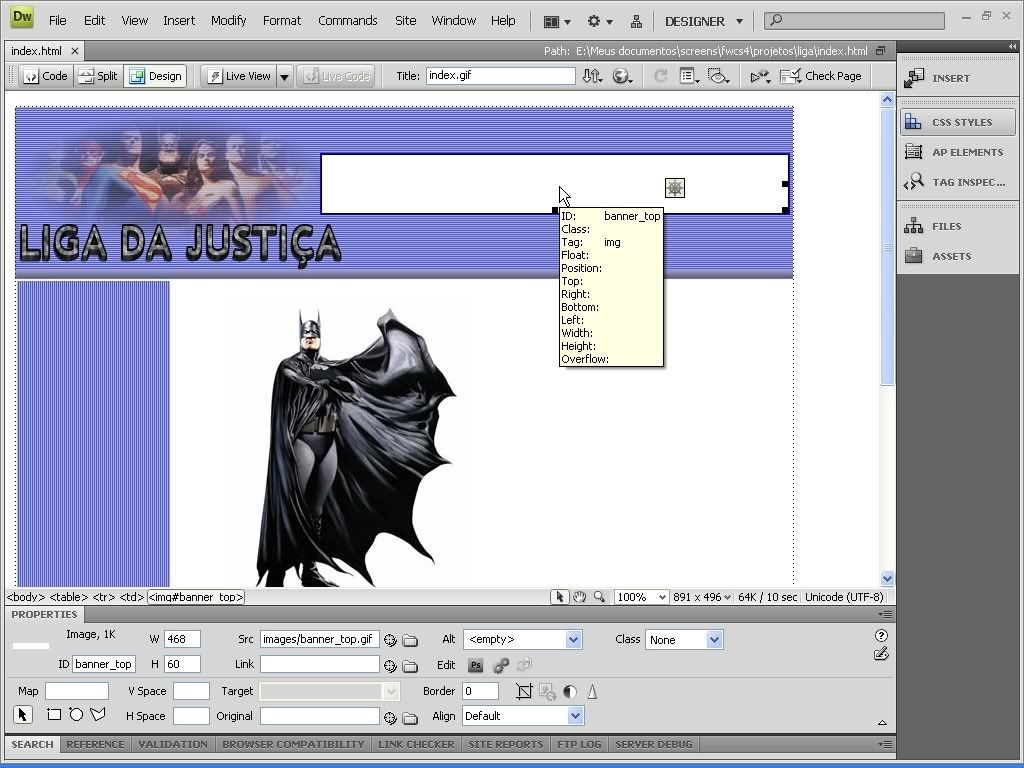Open the CSS Styles panel
The image size is (1024, 768).
pos(958,122)
